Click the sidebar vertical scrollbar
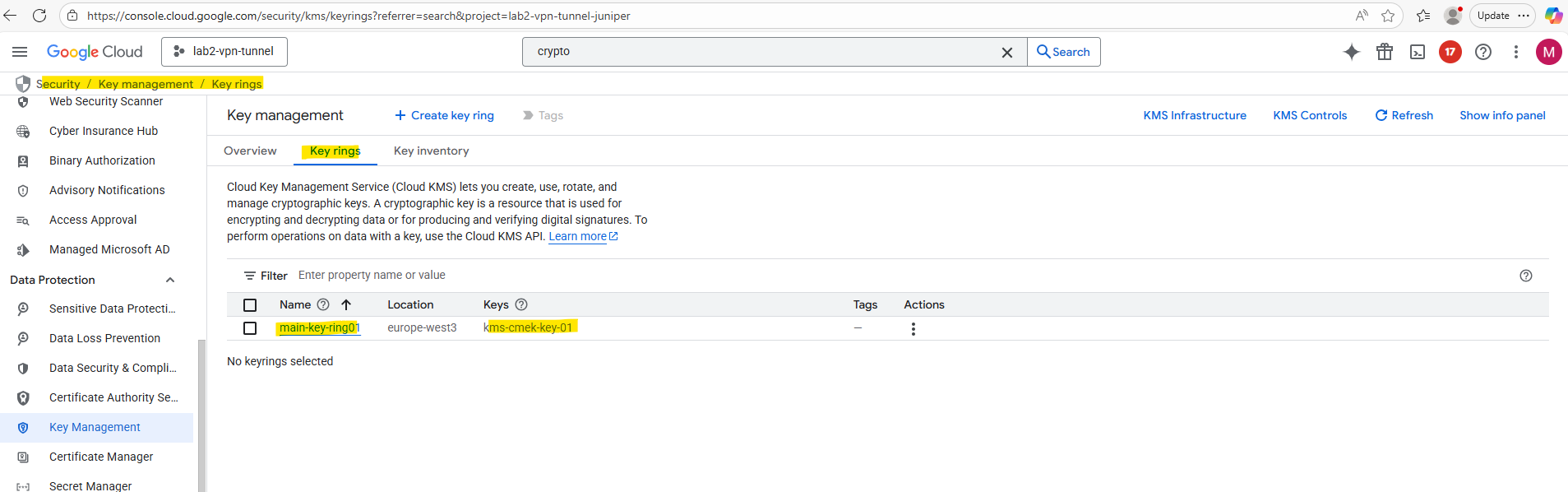 coord(201,415)
